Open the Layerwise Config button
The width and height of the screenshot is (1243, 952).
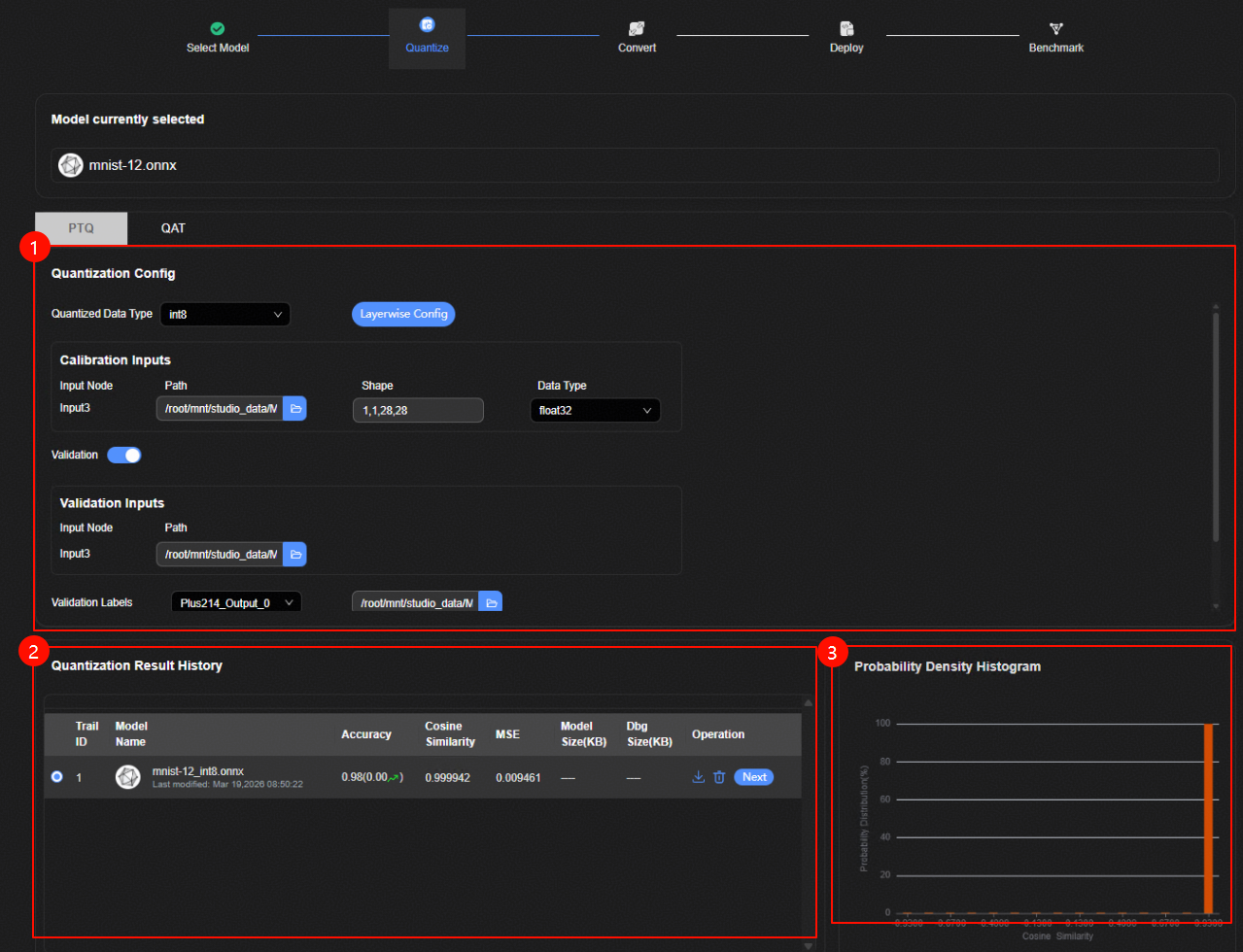coord(403,315)
